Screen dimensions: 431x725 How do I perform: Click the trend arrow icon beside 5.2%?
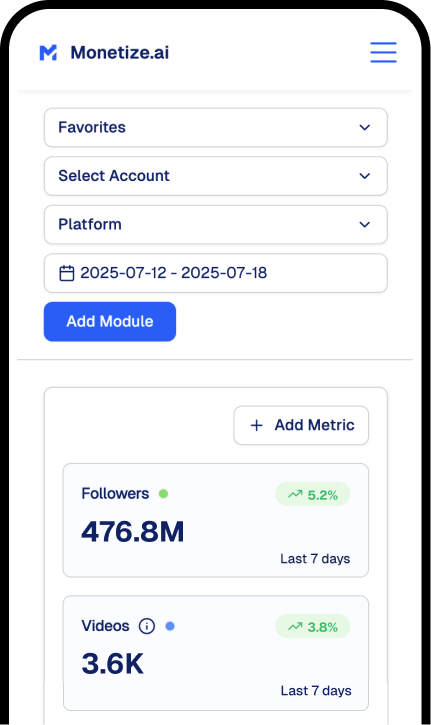[x=295, y=494]
